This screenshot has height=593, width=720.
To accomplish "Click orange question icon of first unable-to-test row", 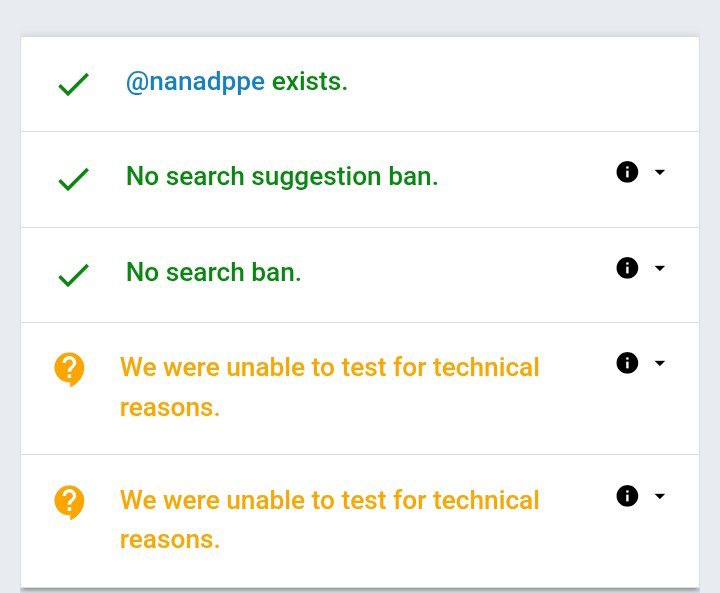I will [69, 369].
